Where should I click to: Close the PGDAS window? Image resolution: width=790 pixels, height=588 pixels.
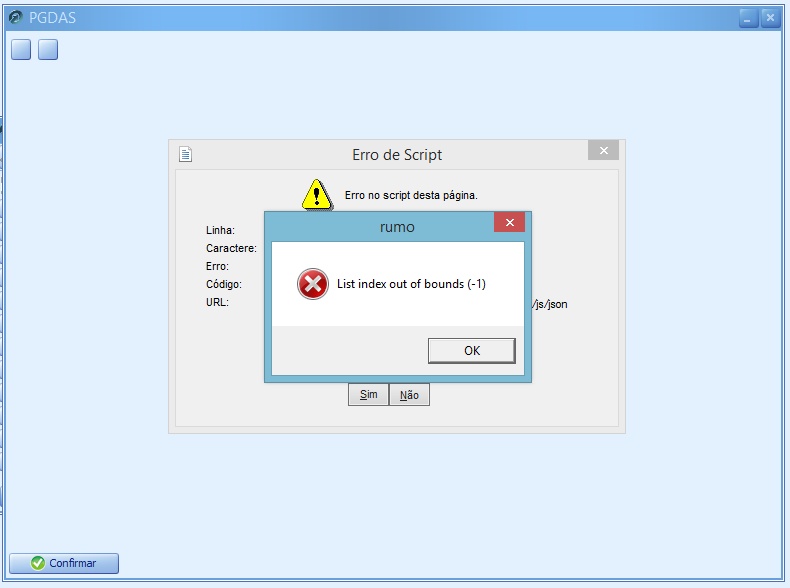[770, 18]
